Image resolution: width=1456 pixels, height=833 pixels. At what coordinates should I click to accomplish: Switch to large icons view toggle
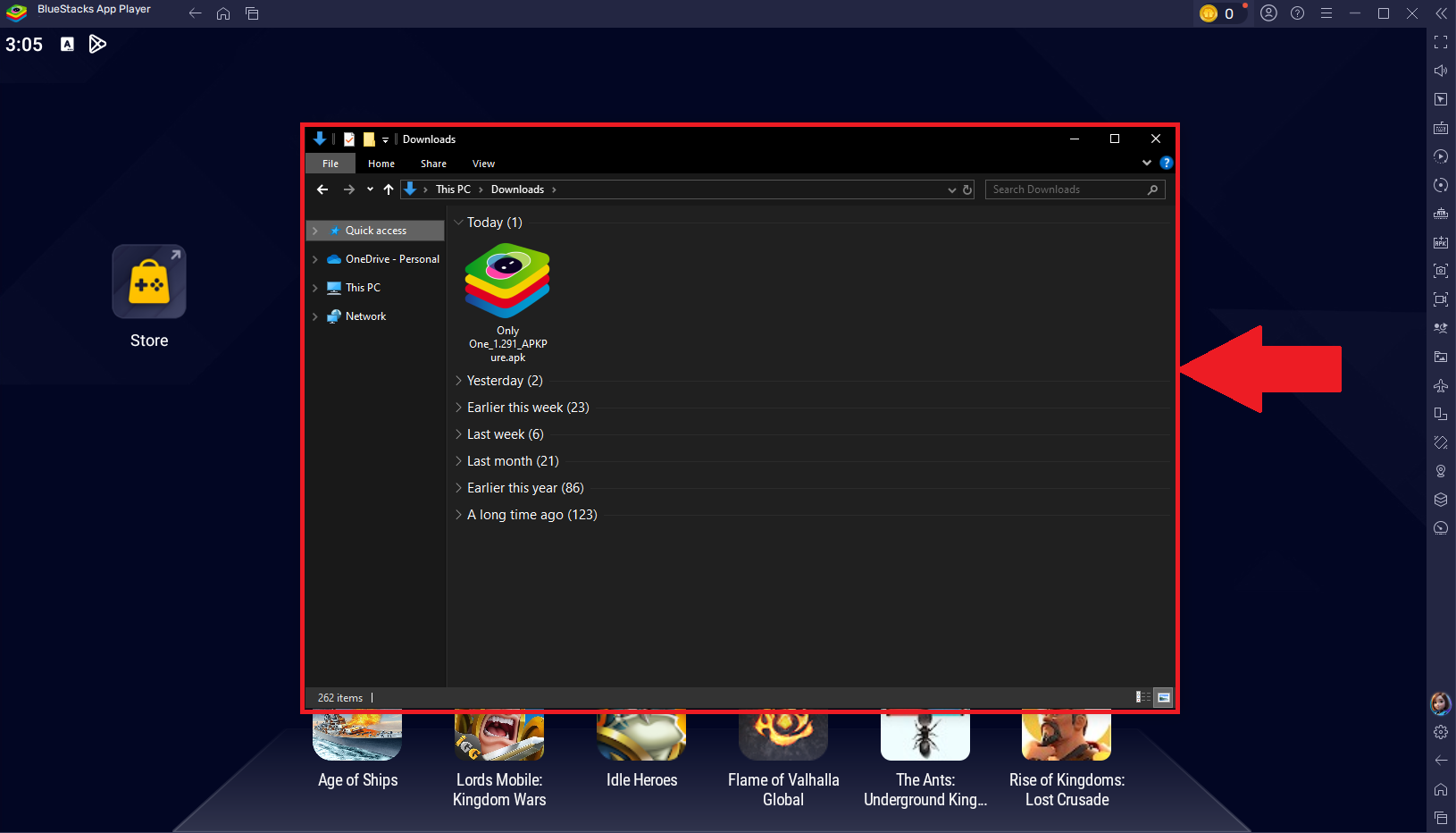tap(1163, 697)
